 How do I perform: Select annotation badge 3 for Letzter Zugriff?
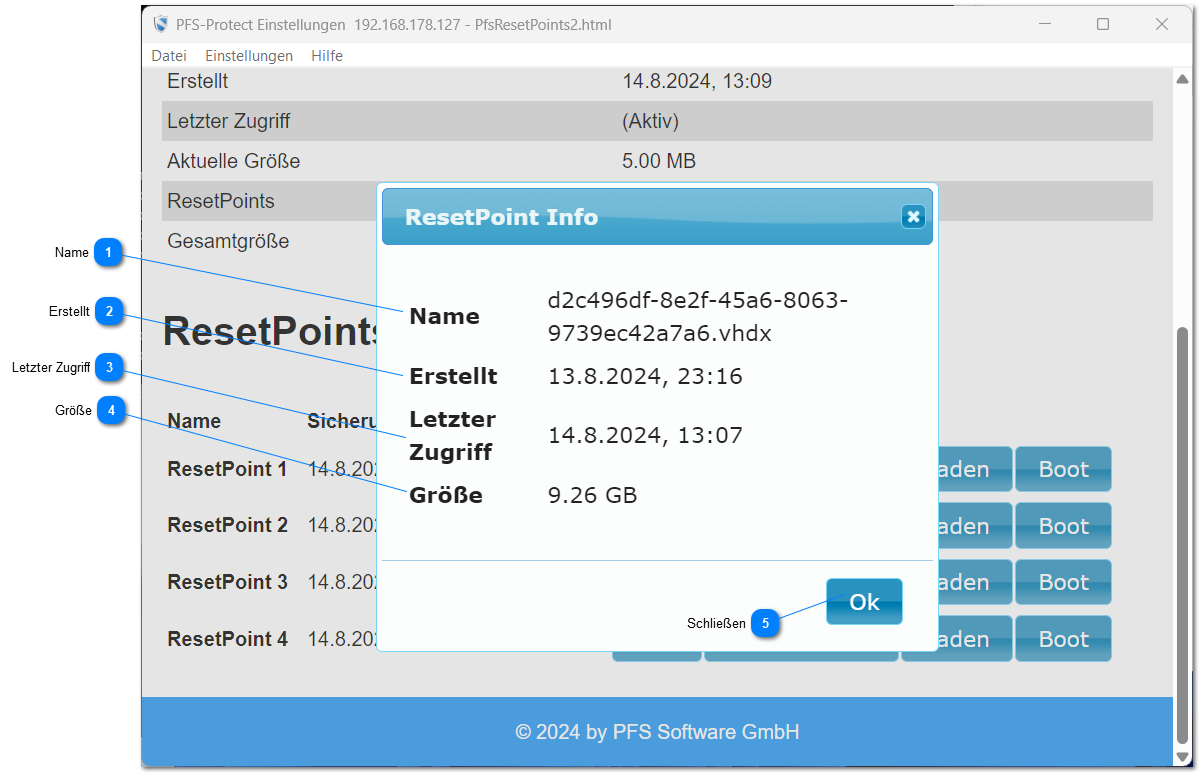pos(109,368)
